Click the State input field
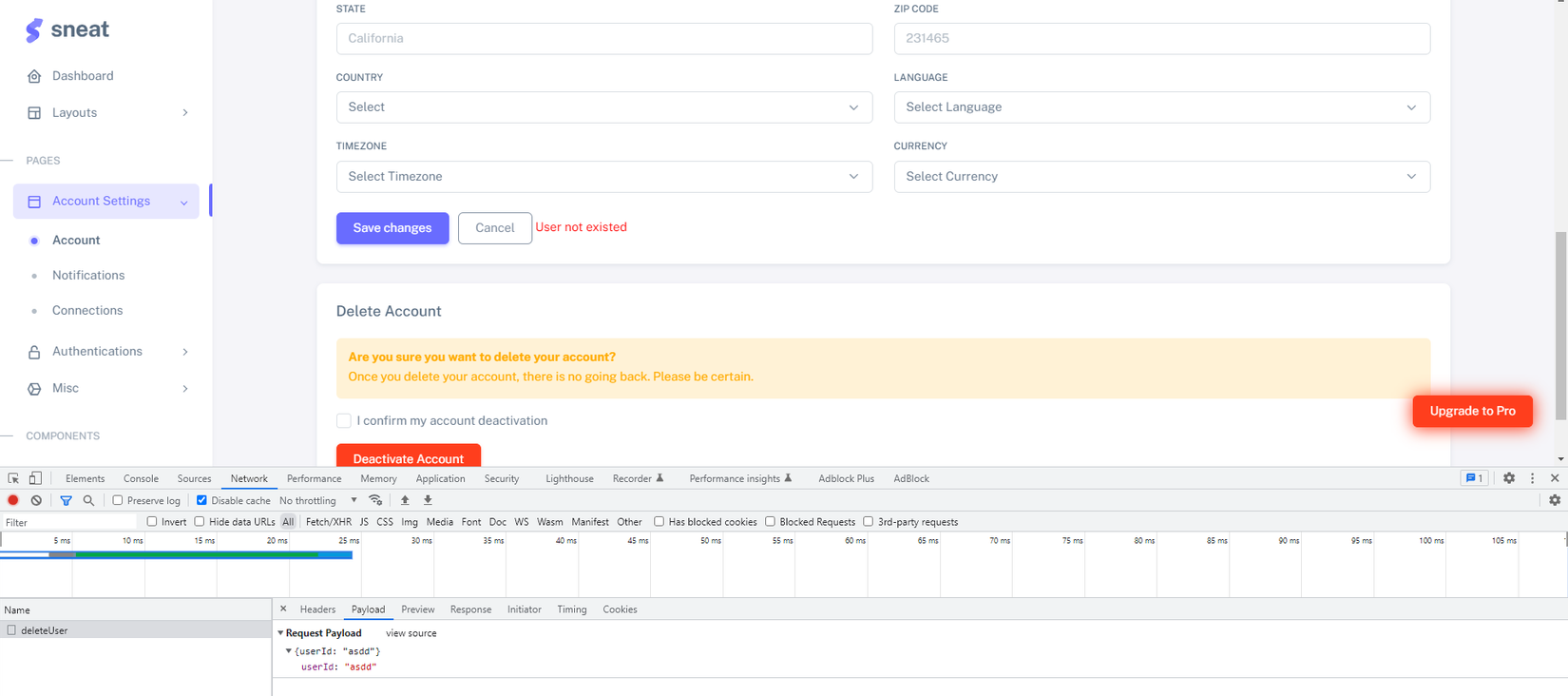The height and width of the screenshot is (696, 1568). (604, 39)
